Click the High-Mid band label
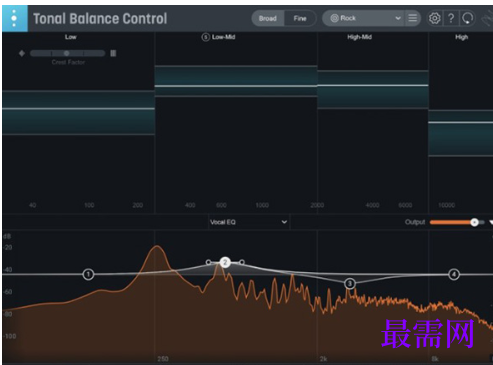Screen dimensions: 493x365 (359, 37)
